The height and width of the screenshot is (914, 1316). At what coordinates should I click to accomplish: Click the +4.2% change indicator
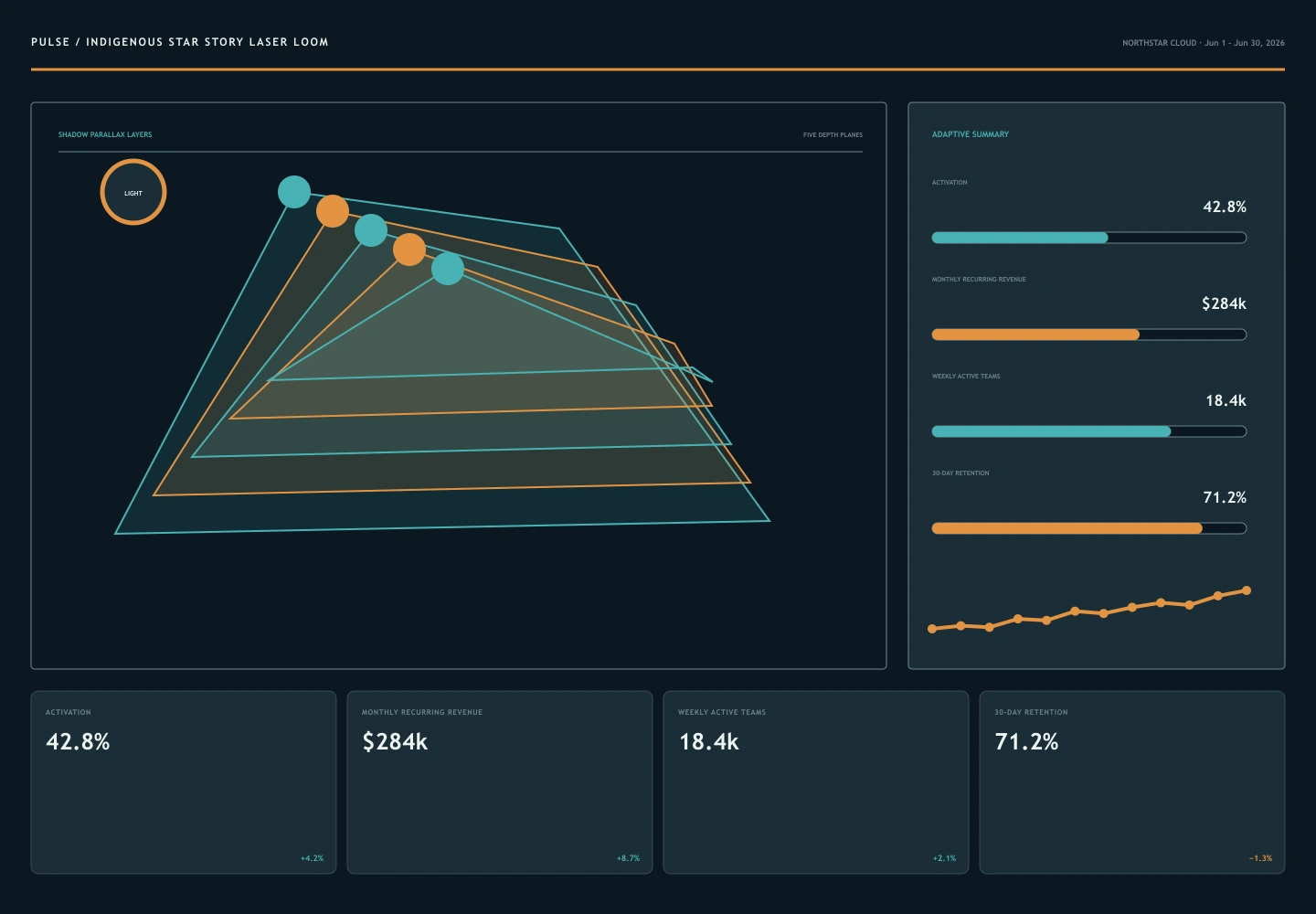(312, 858)
